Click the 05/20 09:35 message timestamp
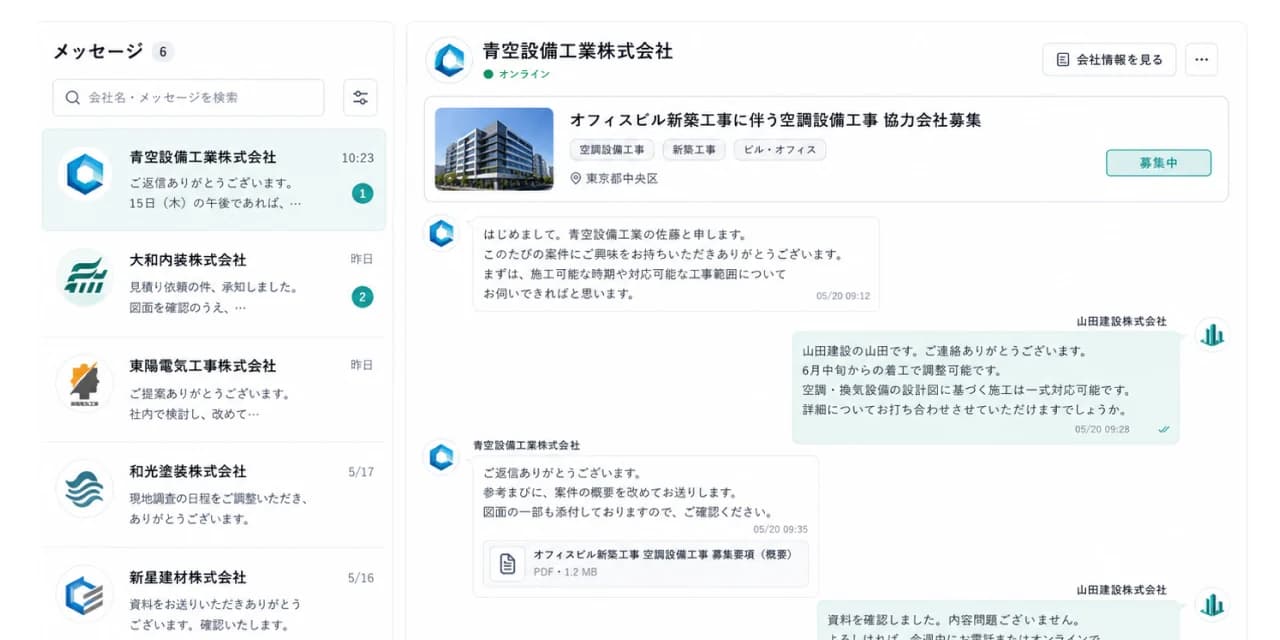 pos(781,529)
